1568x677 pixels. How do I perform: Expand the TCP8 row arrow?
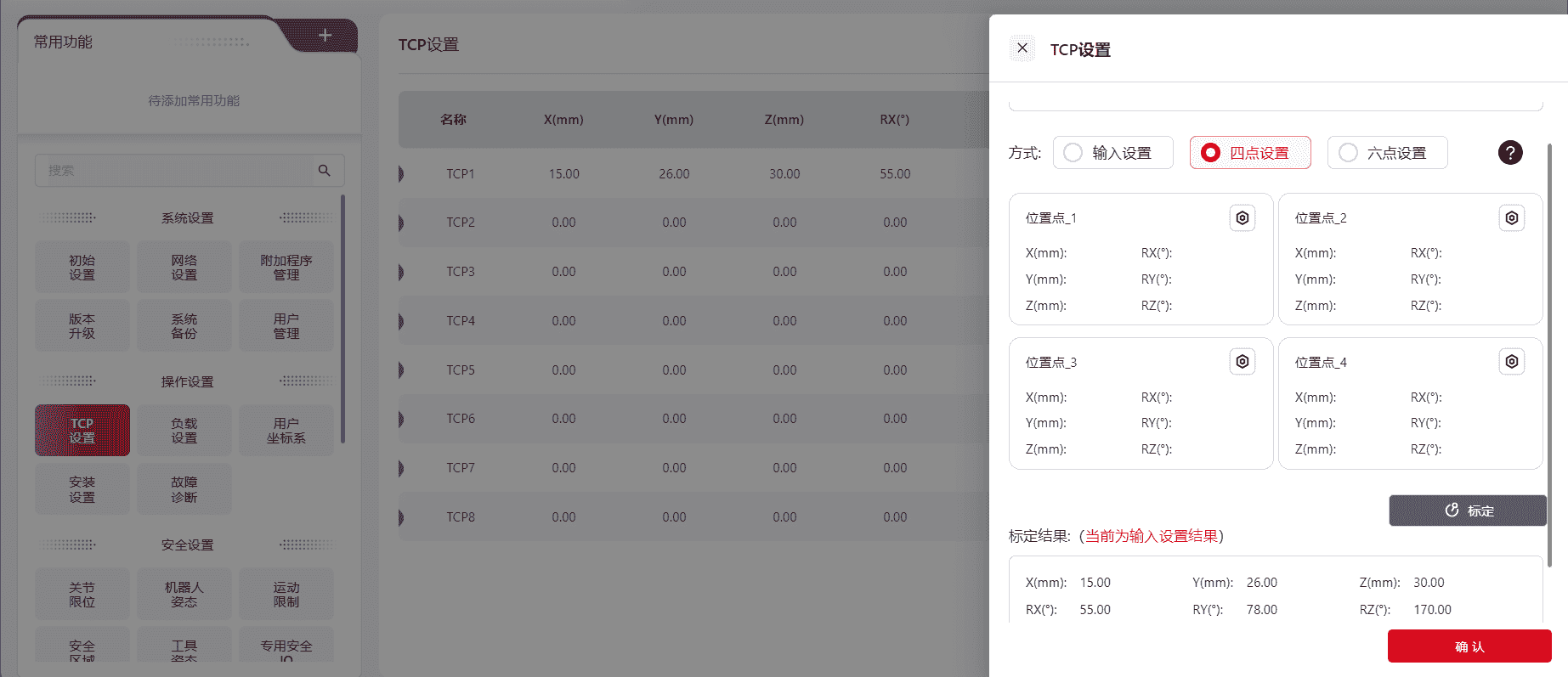point(401,517)
